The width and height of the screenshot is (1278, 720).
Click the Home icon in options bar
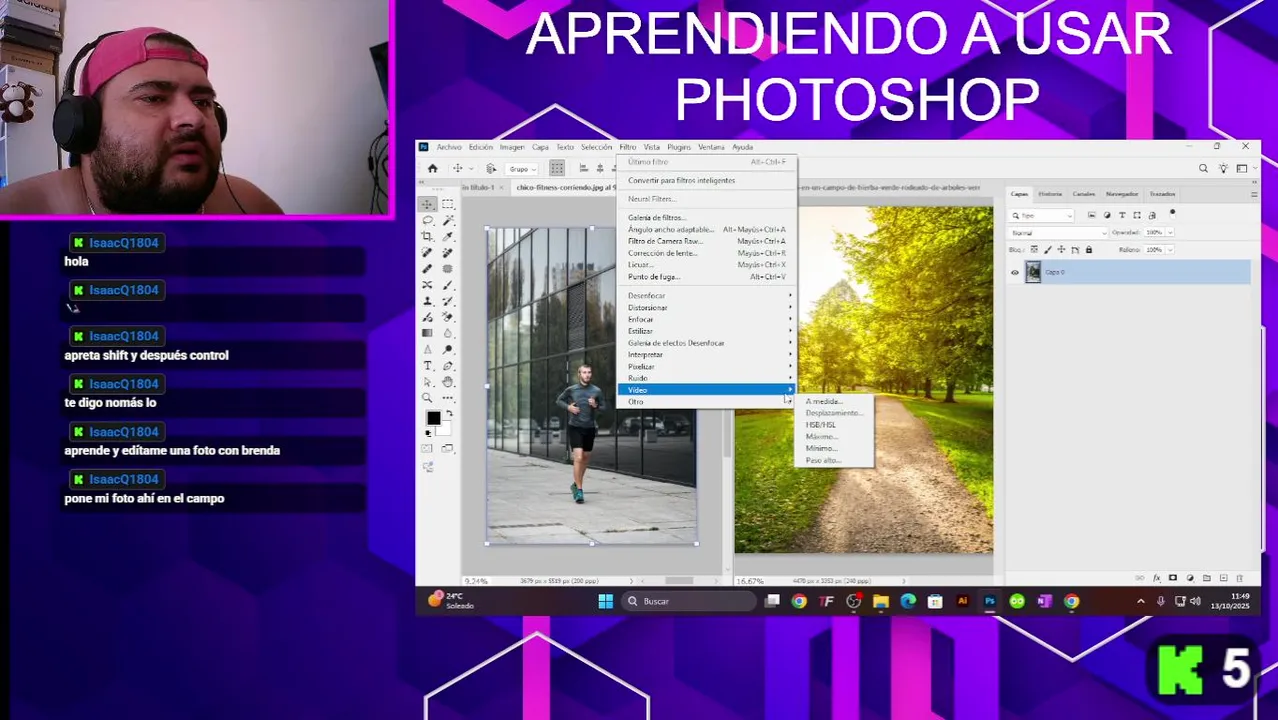point(432,168)
